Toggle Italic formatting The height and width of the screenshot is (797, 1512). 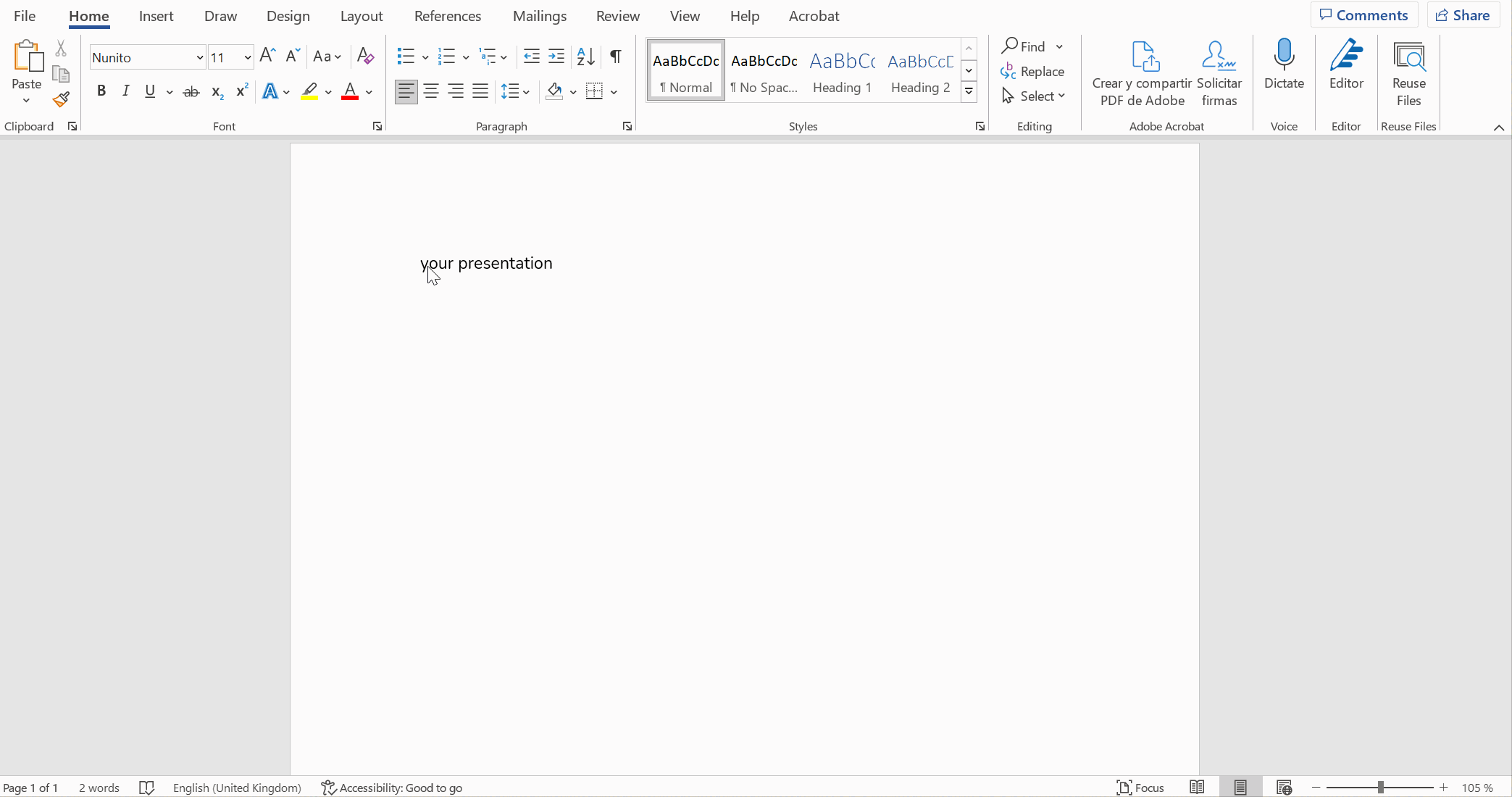click(x=126, y=91)
